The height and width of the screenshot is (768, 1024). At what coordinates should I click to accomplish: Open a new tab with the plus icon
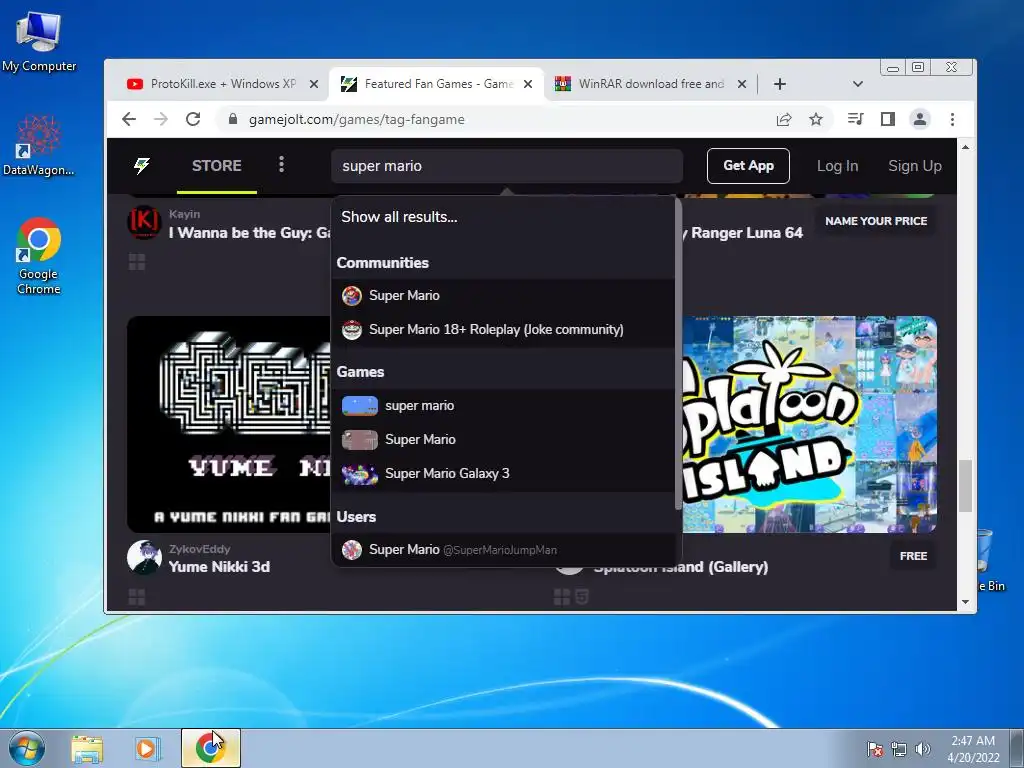click(780, 84)
